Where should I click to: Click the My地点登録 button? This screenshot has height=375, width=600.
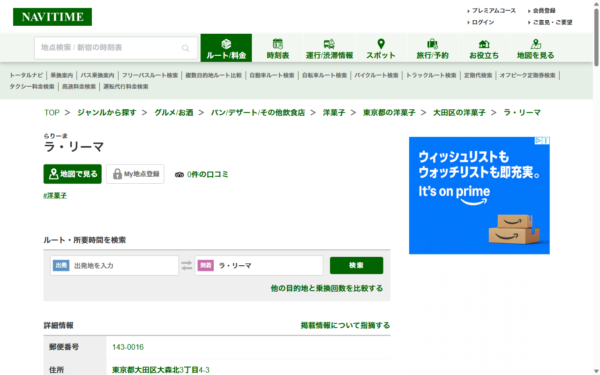[x=135, y=174]
